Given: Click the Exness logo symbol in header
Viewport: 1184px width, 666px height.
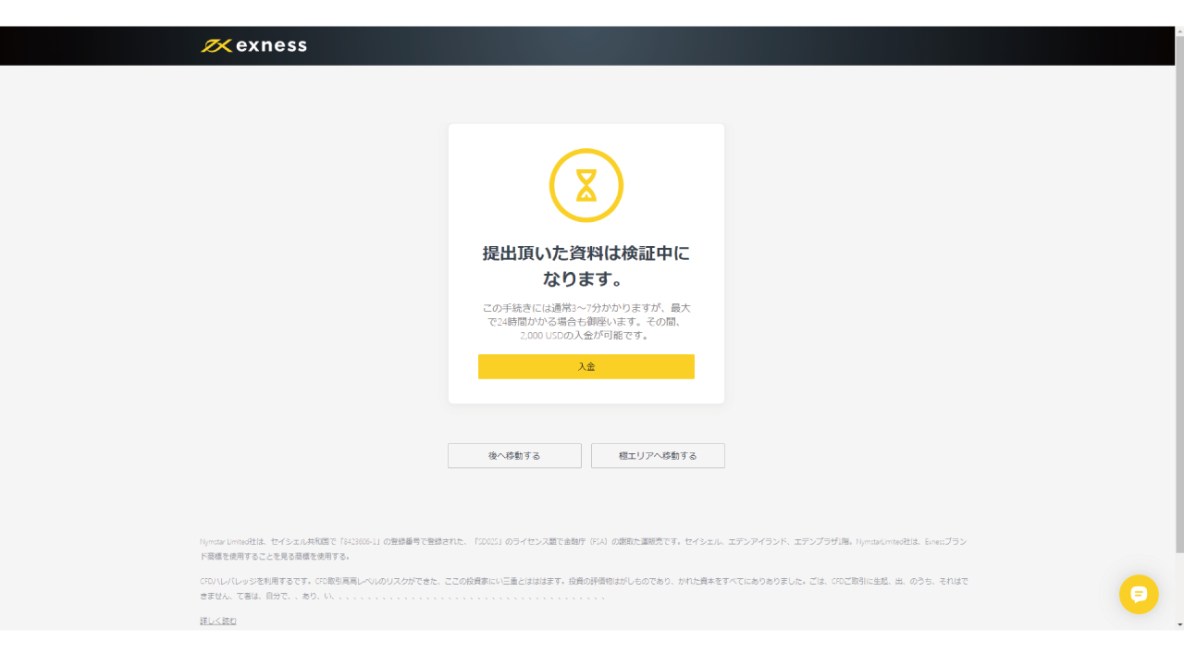Looking at the screenshot, I should (216, 46).
